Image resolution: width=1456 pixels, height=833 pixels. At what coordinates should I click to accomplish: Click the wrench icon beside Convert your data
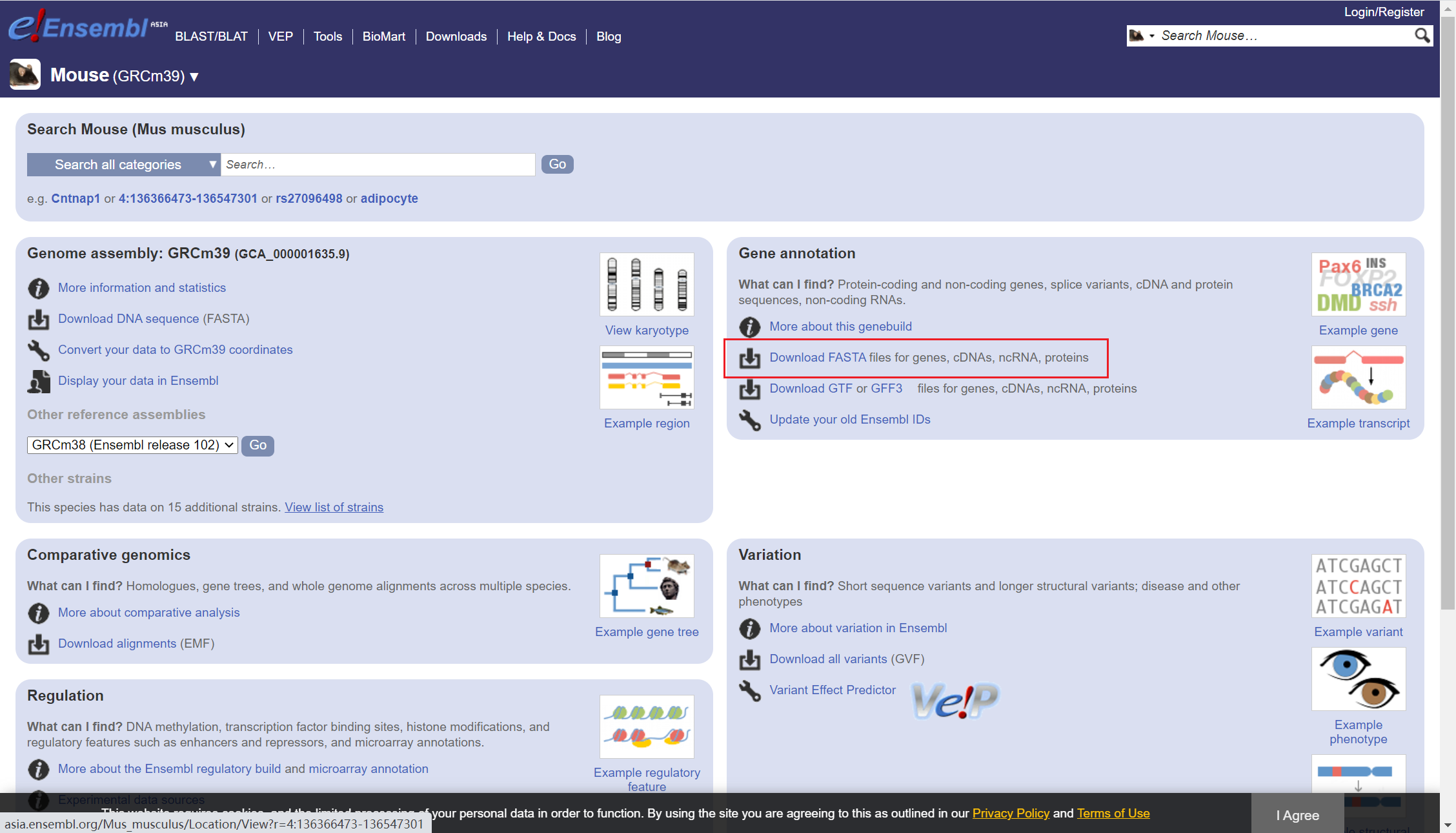(39, 350)
